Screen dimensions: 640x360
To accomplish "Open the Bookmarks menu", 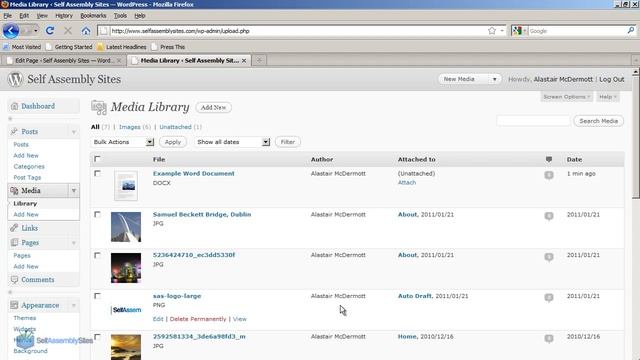I will click(x=93, y=16).
